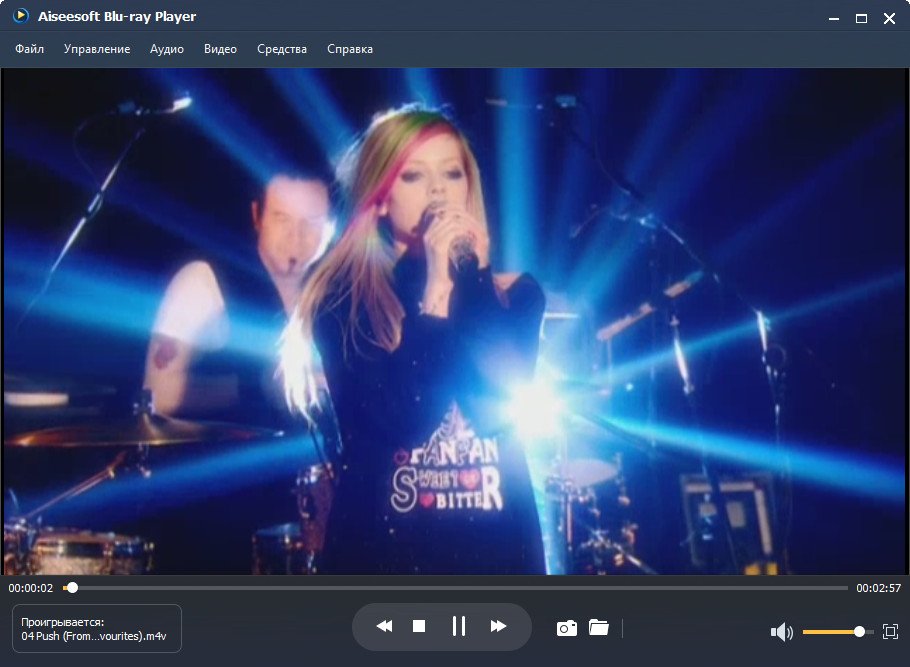Enter fullscreen mode with corner icon
Viewport: 910px width, 667px height.
pos(891,632)
